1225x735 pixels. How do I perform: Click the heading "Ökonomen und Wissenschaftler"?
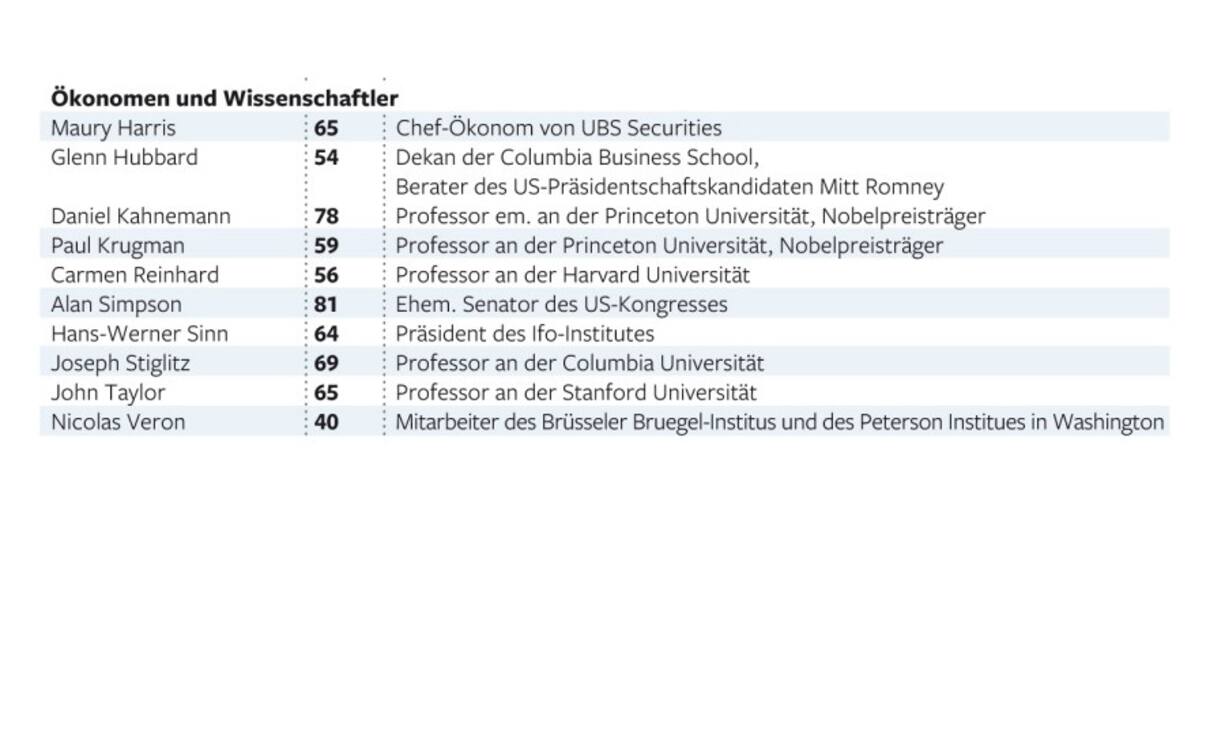224,98
